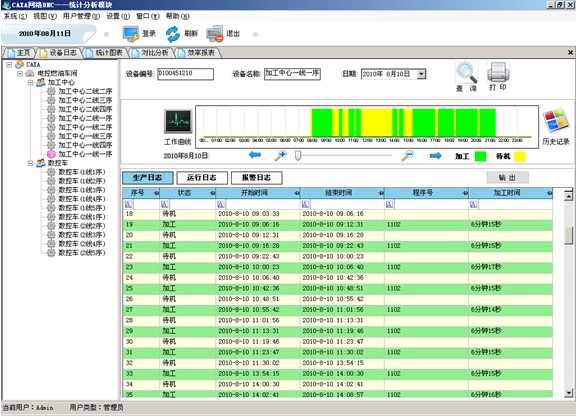Image resolution: width=576 pixels, height=416 pixels.
Task: Collapse the 数控车 tree group
Action: 31,163
